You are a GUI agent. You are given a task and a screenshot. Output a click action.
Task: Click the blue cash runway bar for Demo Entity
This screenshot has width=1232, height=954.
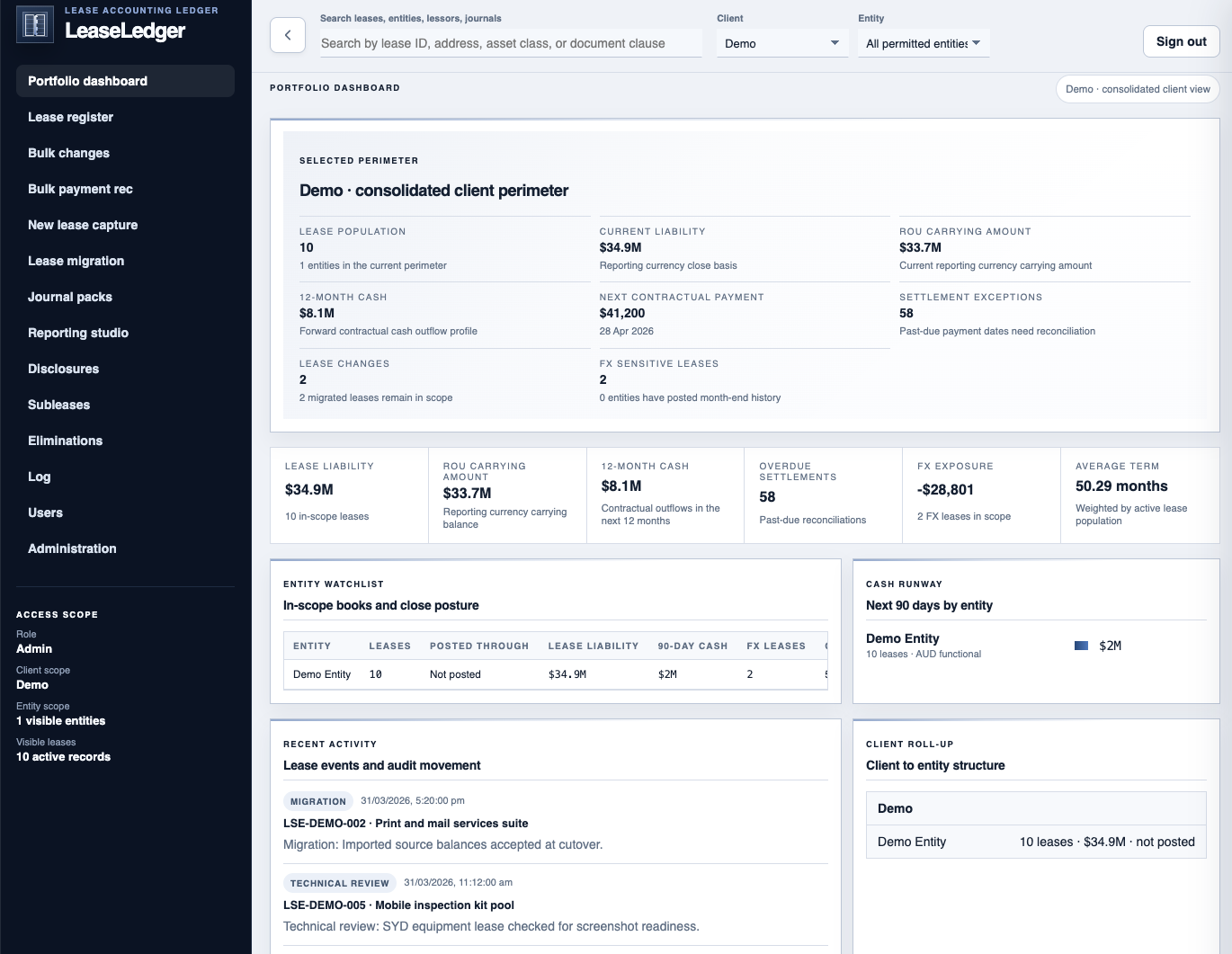click(x=1082, y=645)
